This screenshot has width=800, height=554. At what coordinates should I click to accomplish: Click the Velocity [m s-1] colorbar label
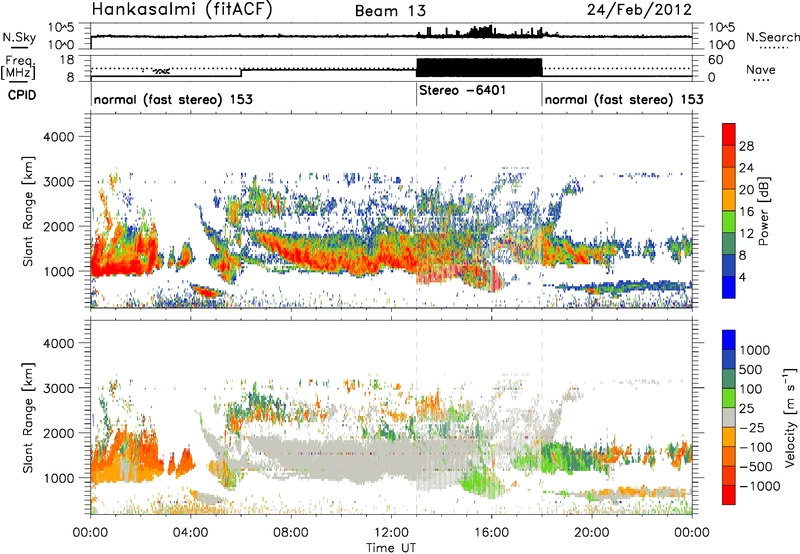pos(790,417)
